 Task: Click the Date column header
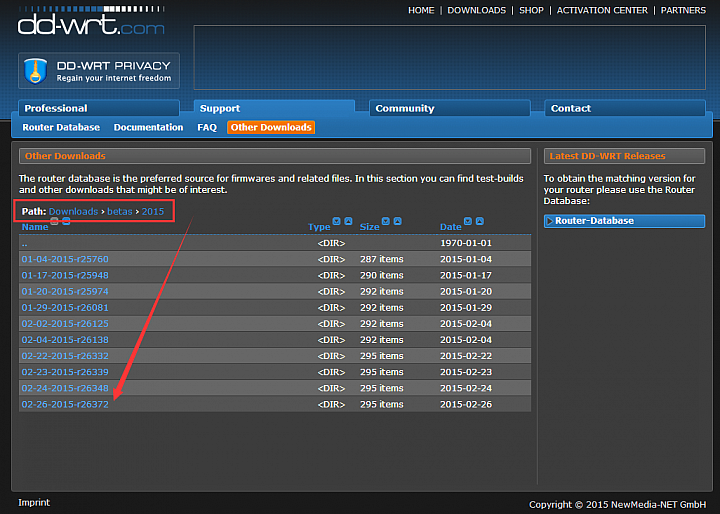click(x=450, y=226)
